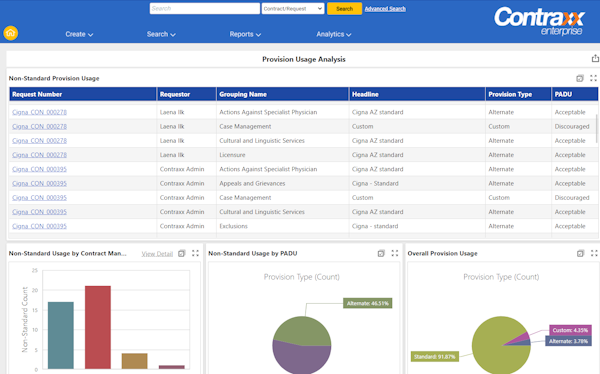Click the export icon beside Provision Usage Analysis
The height and width of the screenshot is (374, 600).
pos(595,59)
